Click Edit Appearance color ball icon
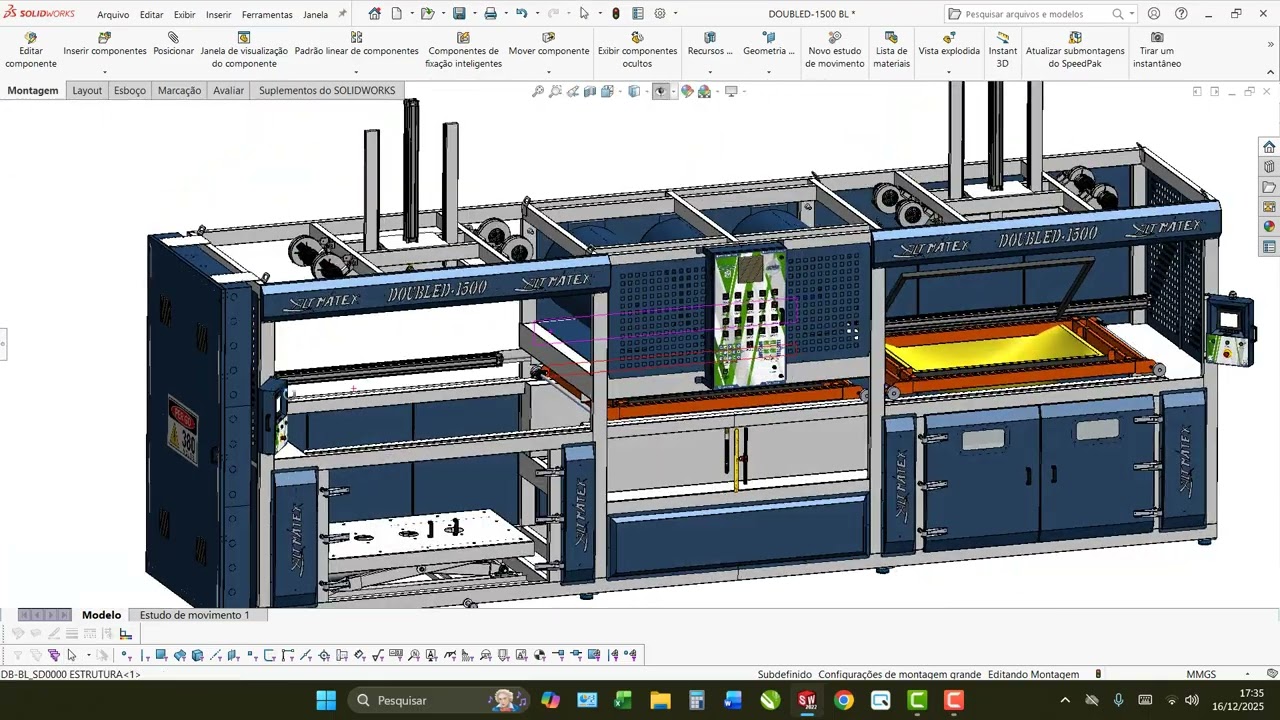This screenshot has width=1280, height=720. coord(687,91)
